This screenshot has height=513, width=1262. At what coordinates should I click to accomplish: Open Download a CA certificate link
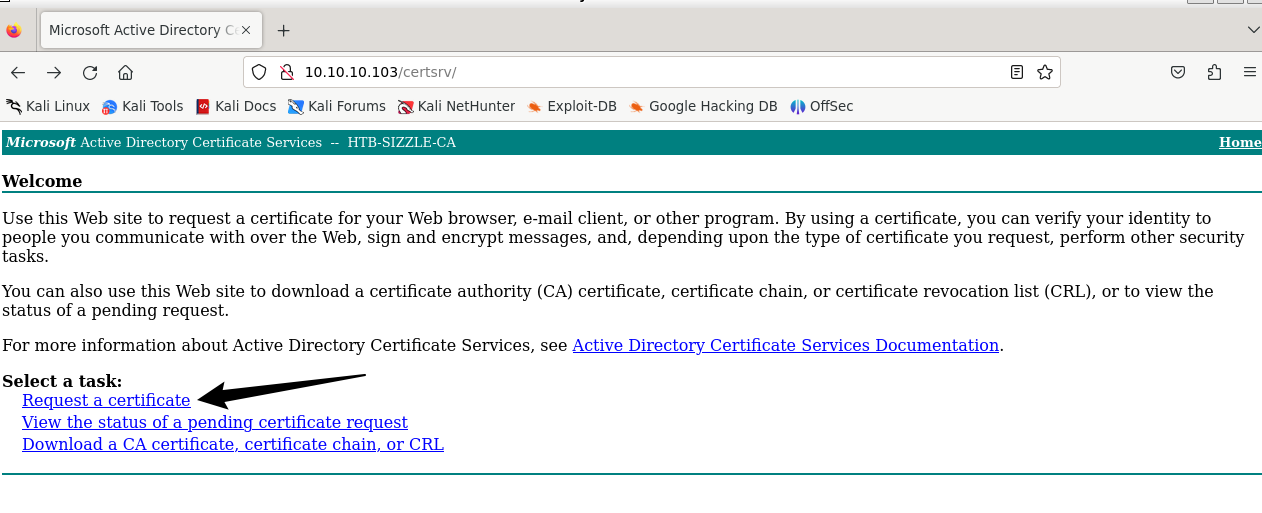pos(233,444)
